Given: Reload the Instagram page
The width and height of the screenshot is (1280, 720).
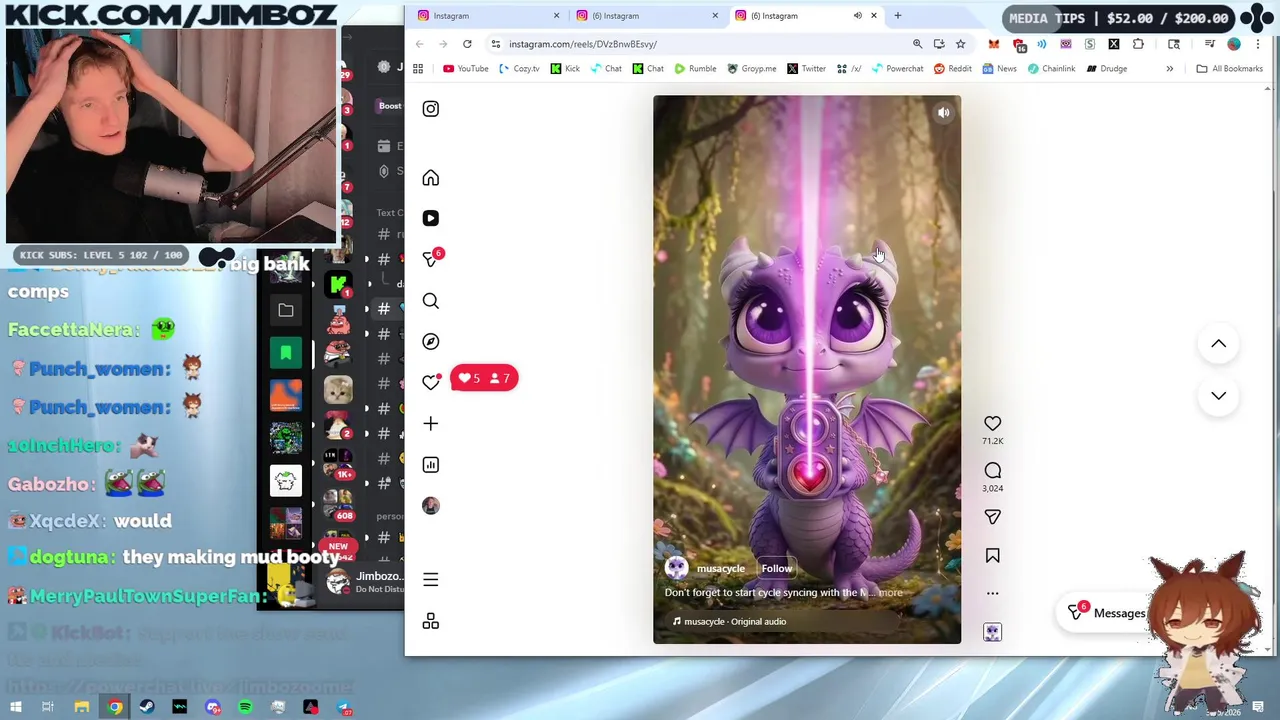Looking at the screenshot, I should (x=467, y=44).
